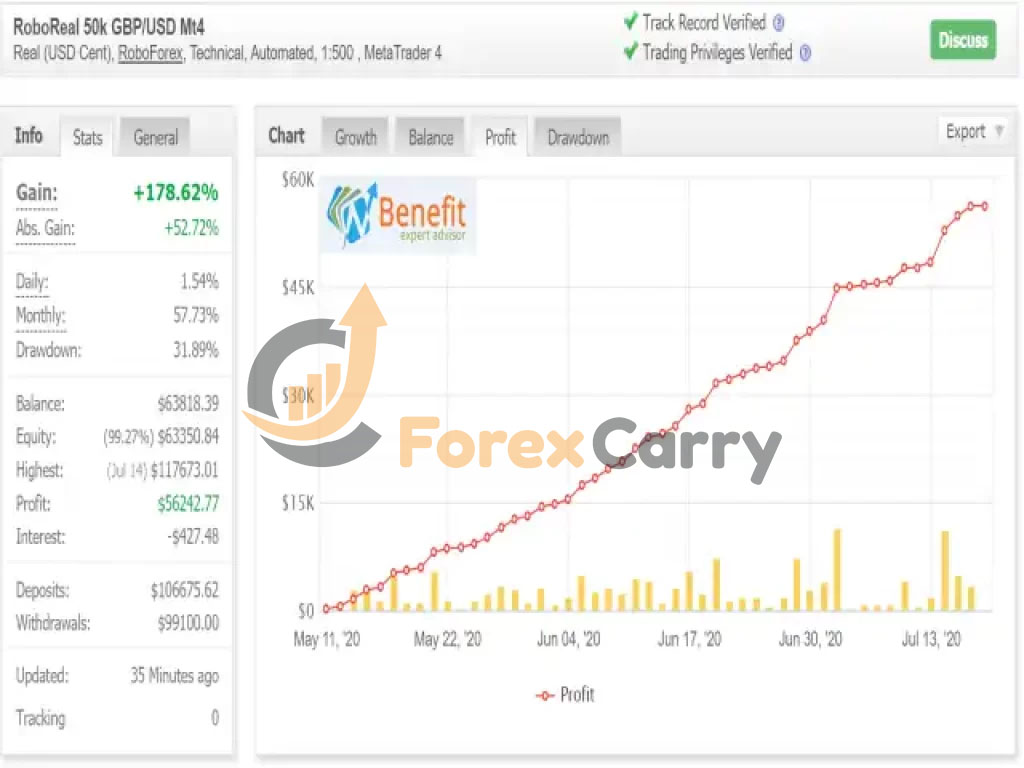Click the $60K axis label
Viewport: 1024px width, 768px height.
pyautogui.click(x=298, y=180)
